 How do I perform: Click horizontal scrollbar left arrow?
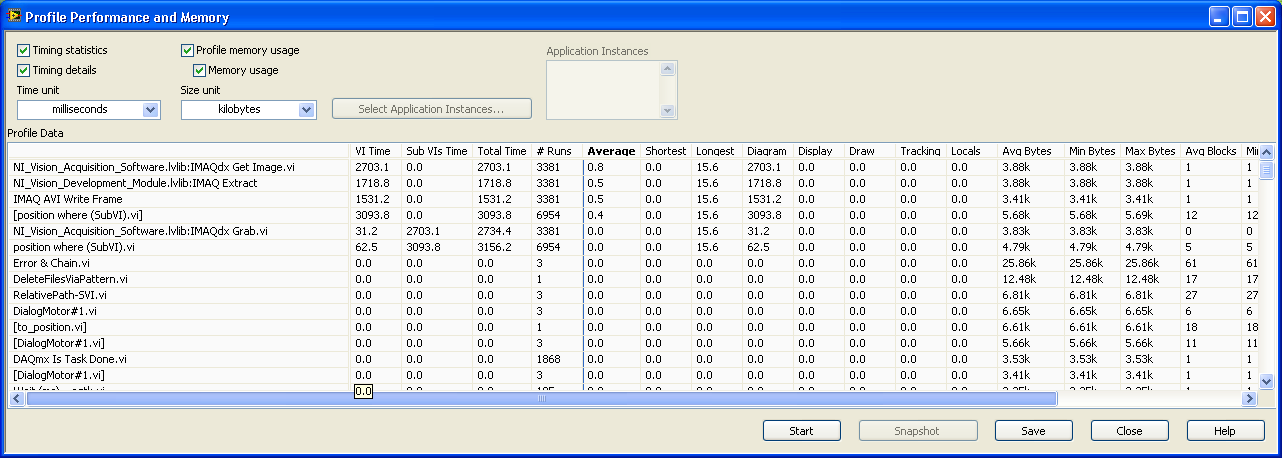coord(16,398)
